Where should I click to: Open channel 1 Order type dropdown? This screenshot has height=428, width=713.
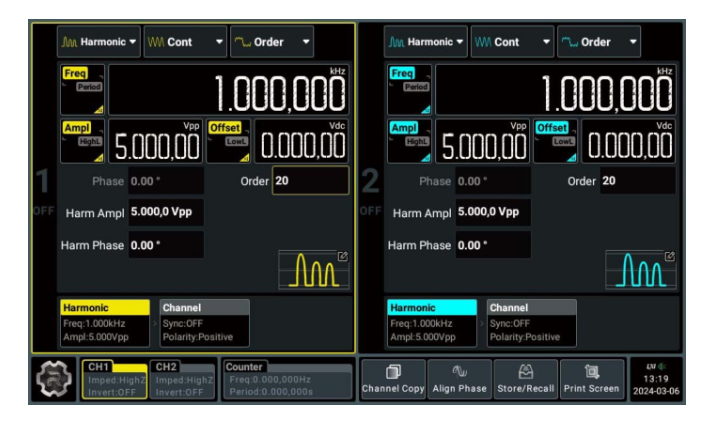pos(272,42)
